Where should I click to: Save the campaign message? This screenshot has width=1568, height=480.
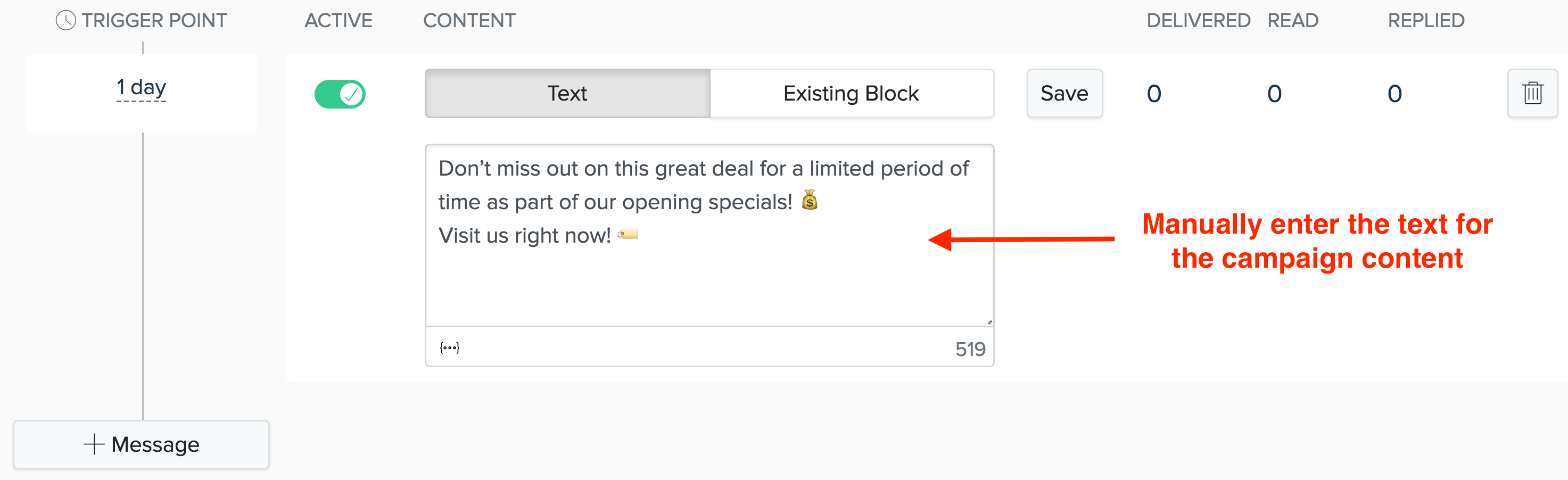pyautogui.click(x=1064, y=94)
